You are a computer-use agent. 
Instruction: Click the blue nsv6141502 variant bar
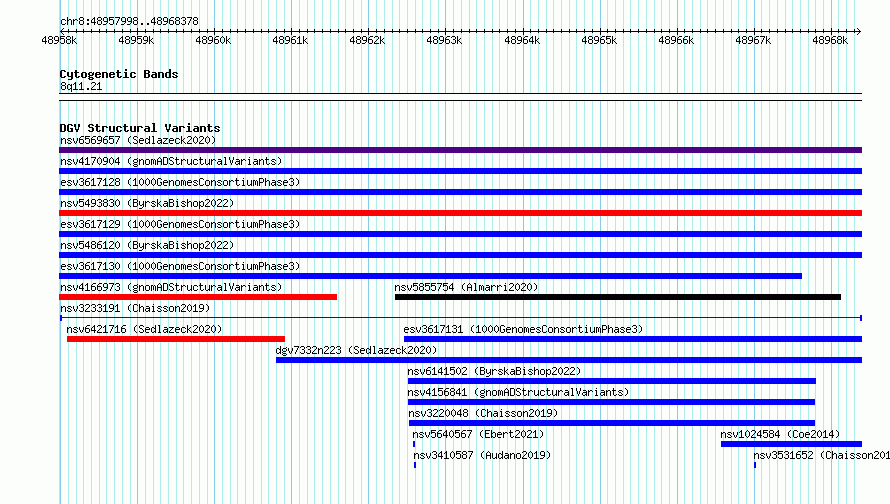611,381
